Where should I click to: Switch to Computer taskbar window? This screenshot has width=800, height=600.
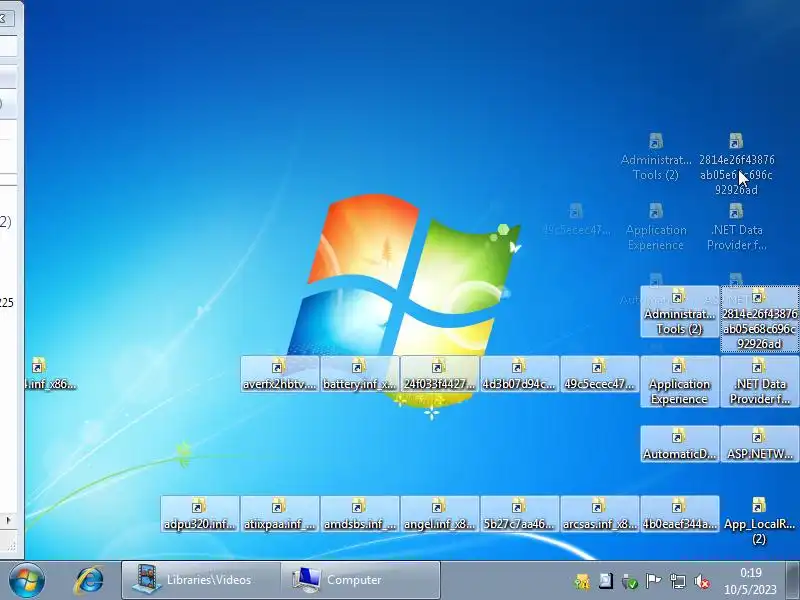pos(360,580)
